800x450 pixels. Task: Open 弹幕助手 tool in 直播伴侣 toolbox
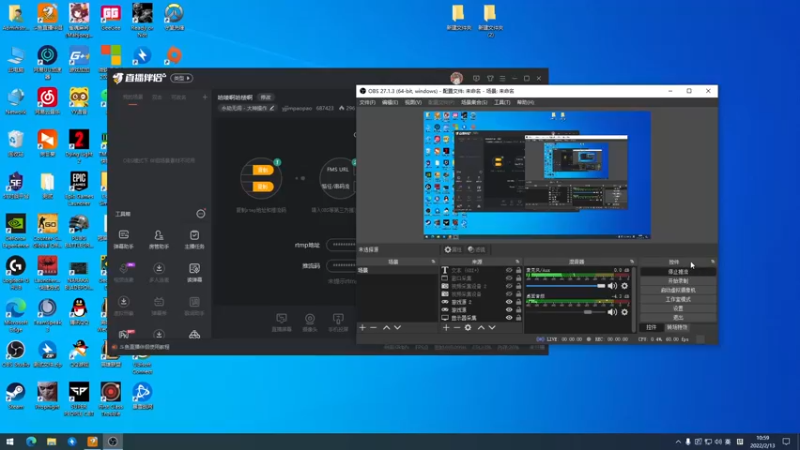(123, 239)
